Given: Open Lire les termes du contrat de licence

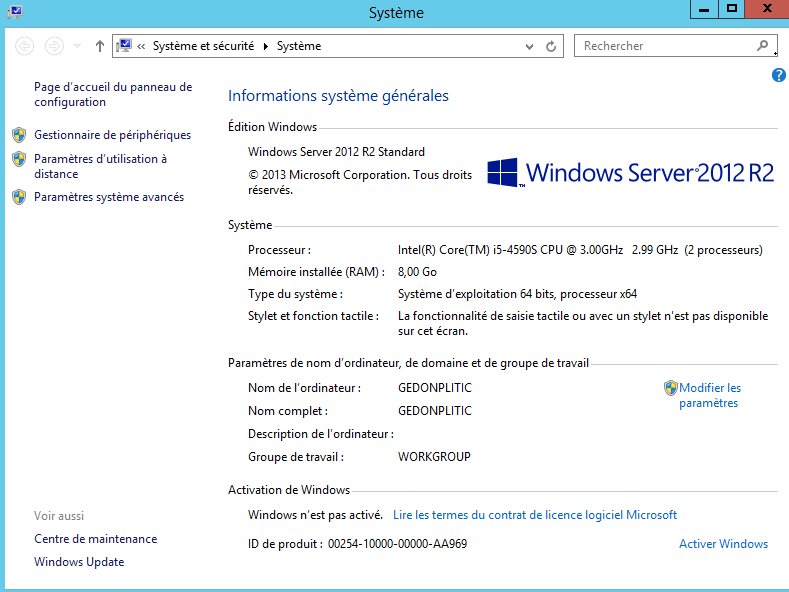Looking at the screenshot, I should point(535,514).
